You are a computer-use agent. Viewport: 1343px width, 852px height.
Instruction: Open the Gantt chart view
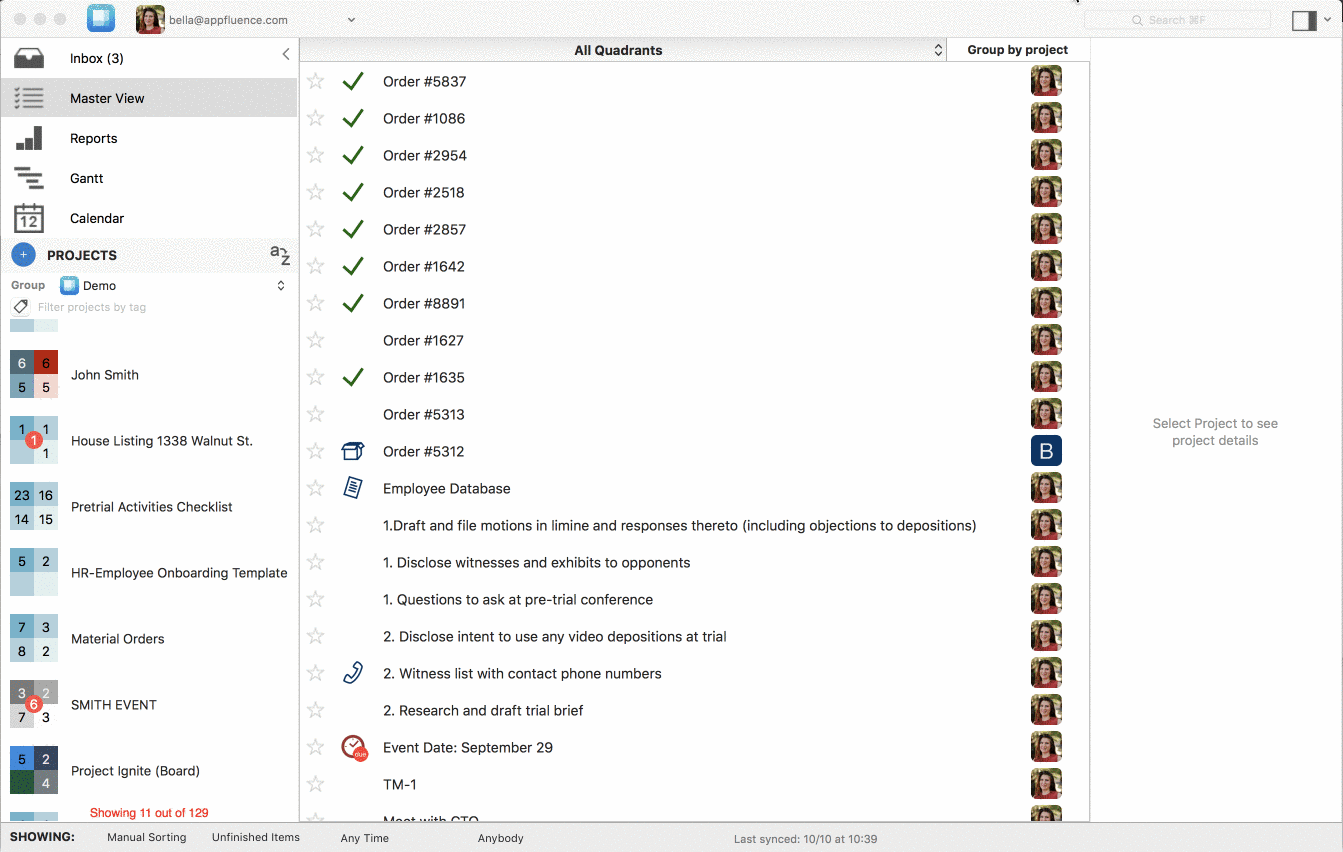pos(85,178)
